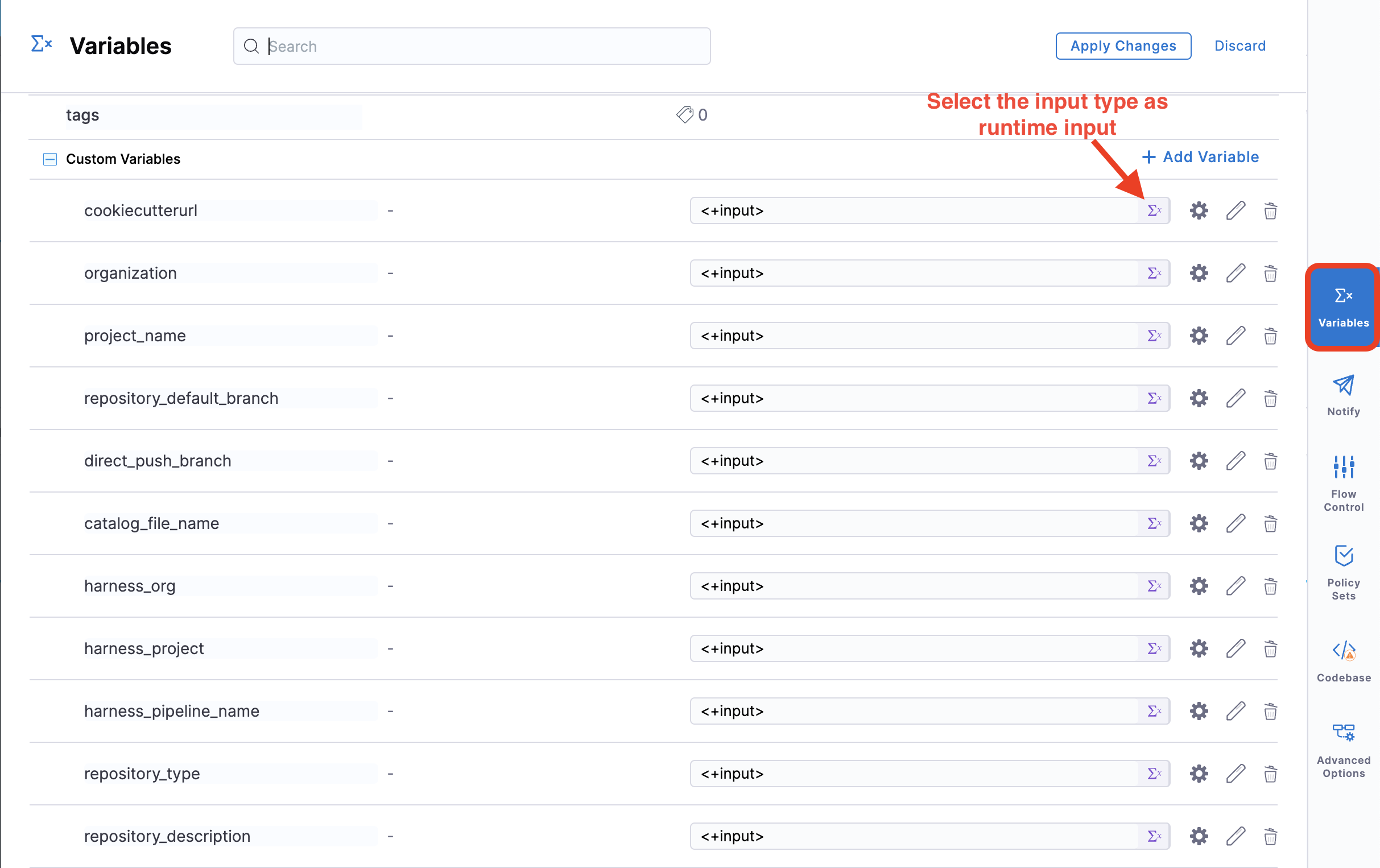Open the Codebase side panel
The width and height of the screenshot is (1380, 868).
point(1343,660)
